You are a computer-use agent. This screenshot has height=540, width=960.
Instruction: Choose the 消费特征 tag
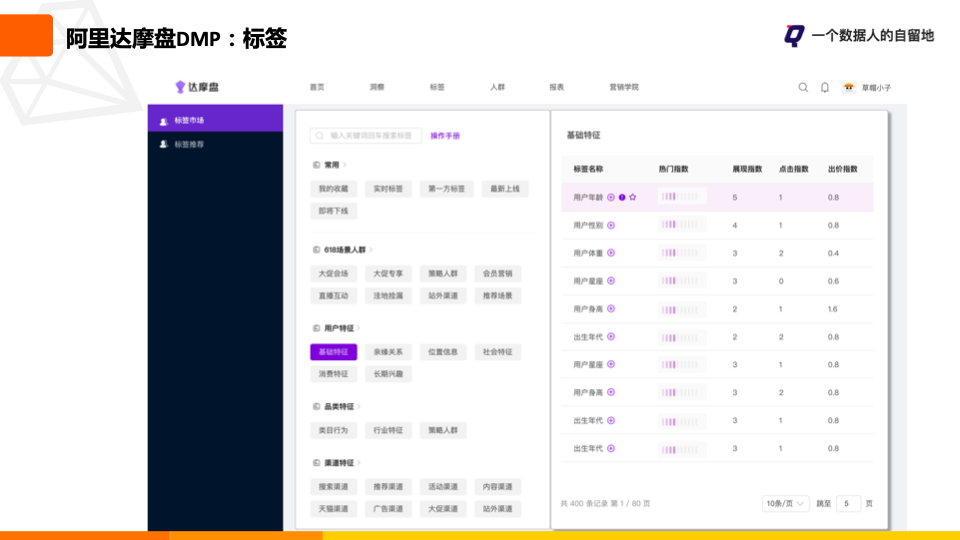pyautogui.click(x=333, y=374)
